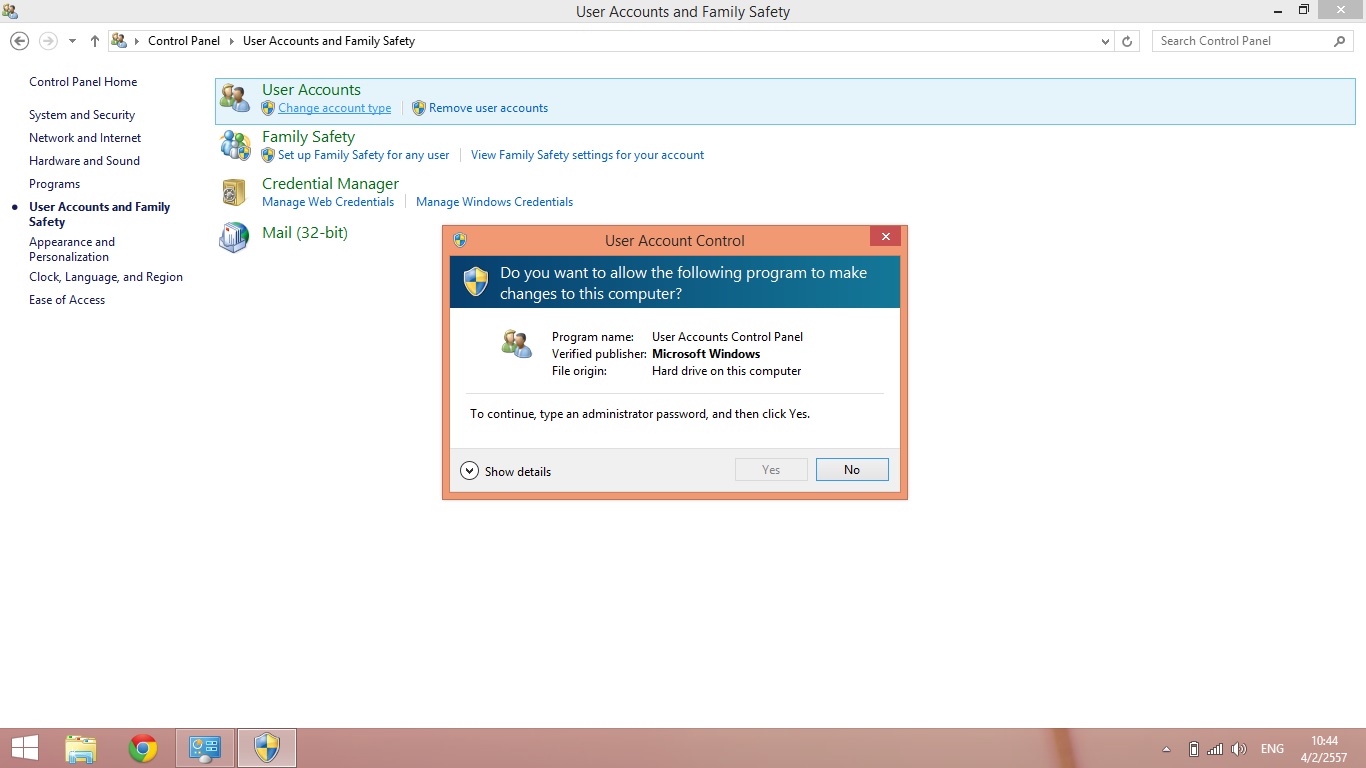This screenshot has width=1366, height=768.
Task: Check the battery status tray icon
Action: (1193, 749)
